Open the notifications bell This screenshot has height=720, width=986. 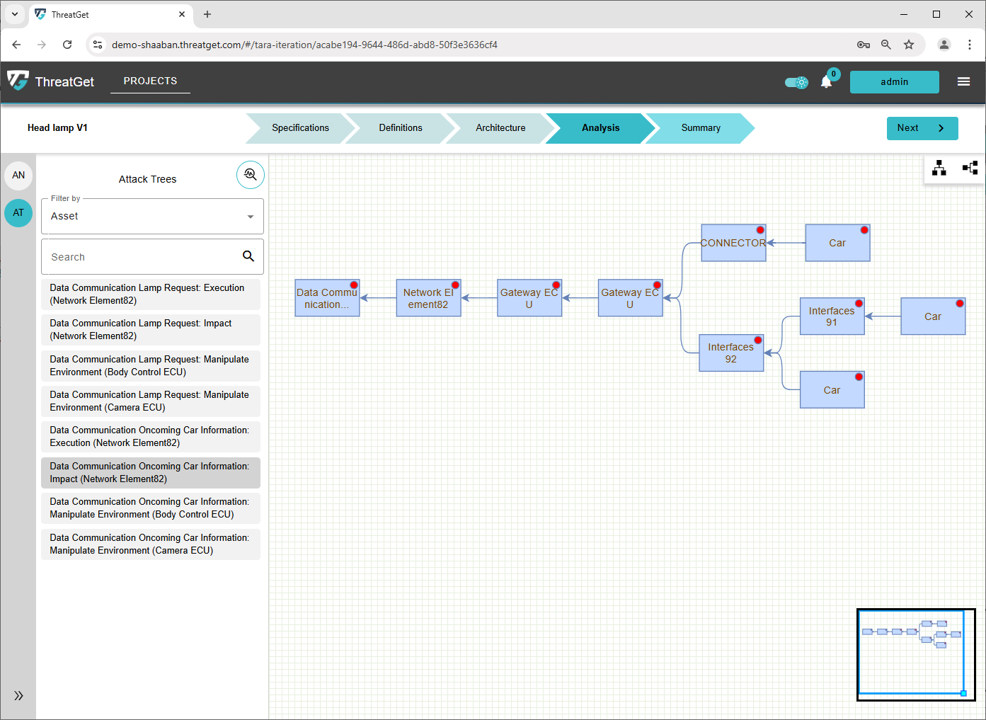826,82
